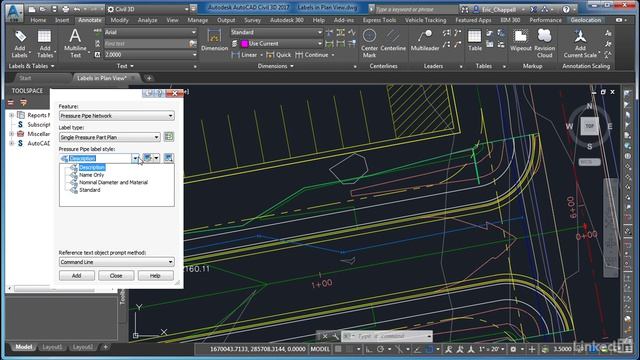
Task: Open the style edit options dropdown arrow
Action: pos(156,158)
